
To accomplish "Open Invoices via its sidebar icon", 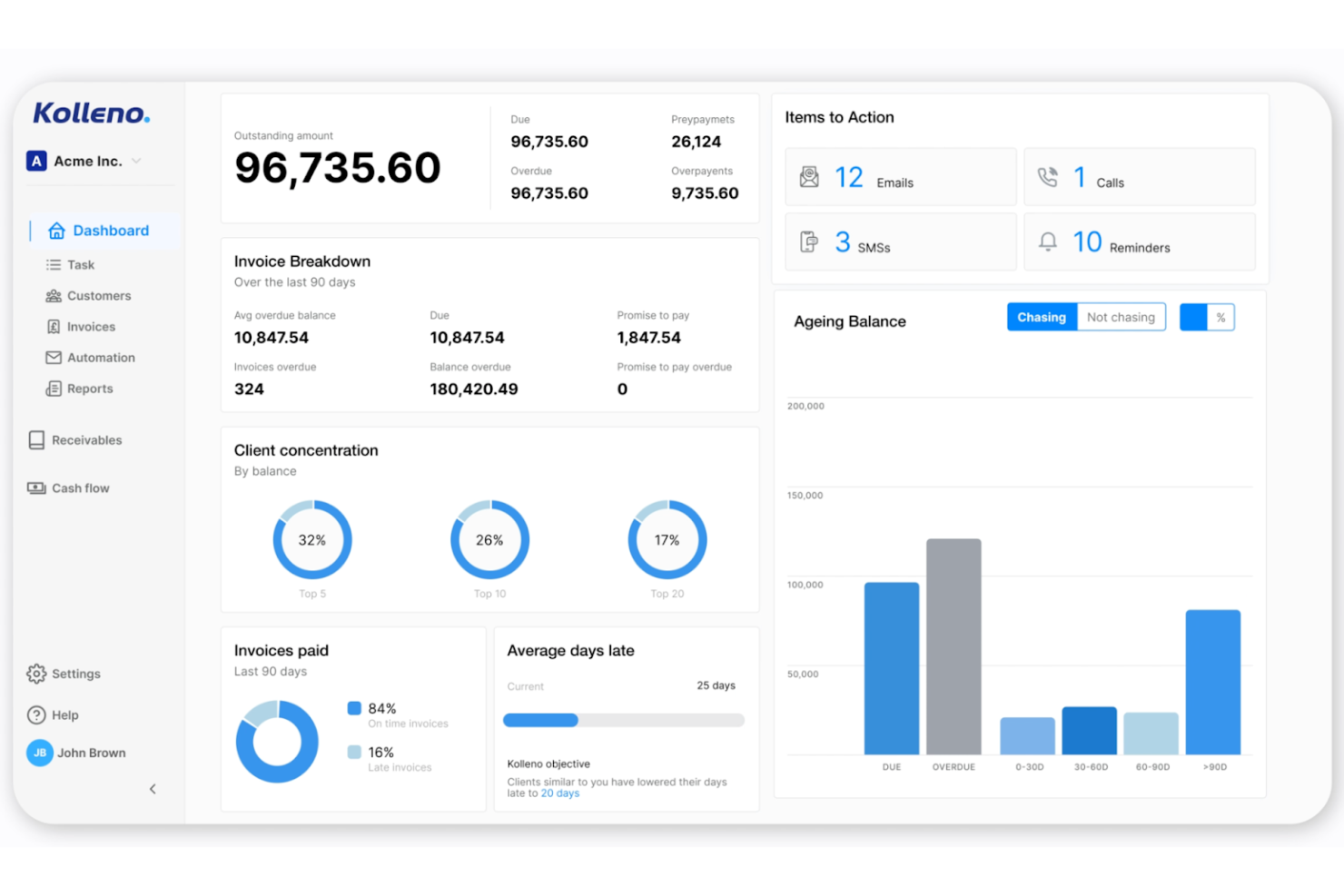I will pos(53,326).
